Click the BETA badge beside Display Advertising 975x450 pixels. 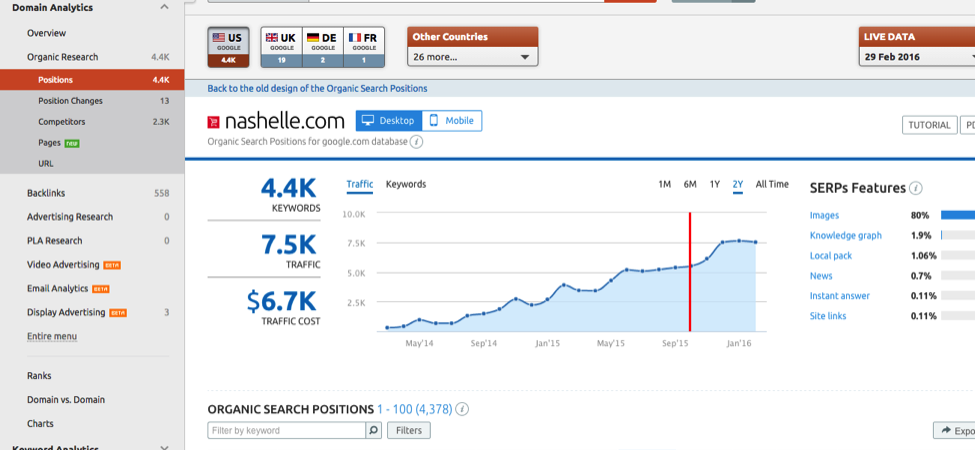[118, 313]
